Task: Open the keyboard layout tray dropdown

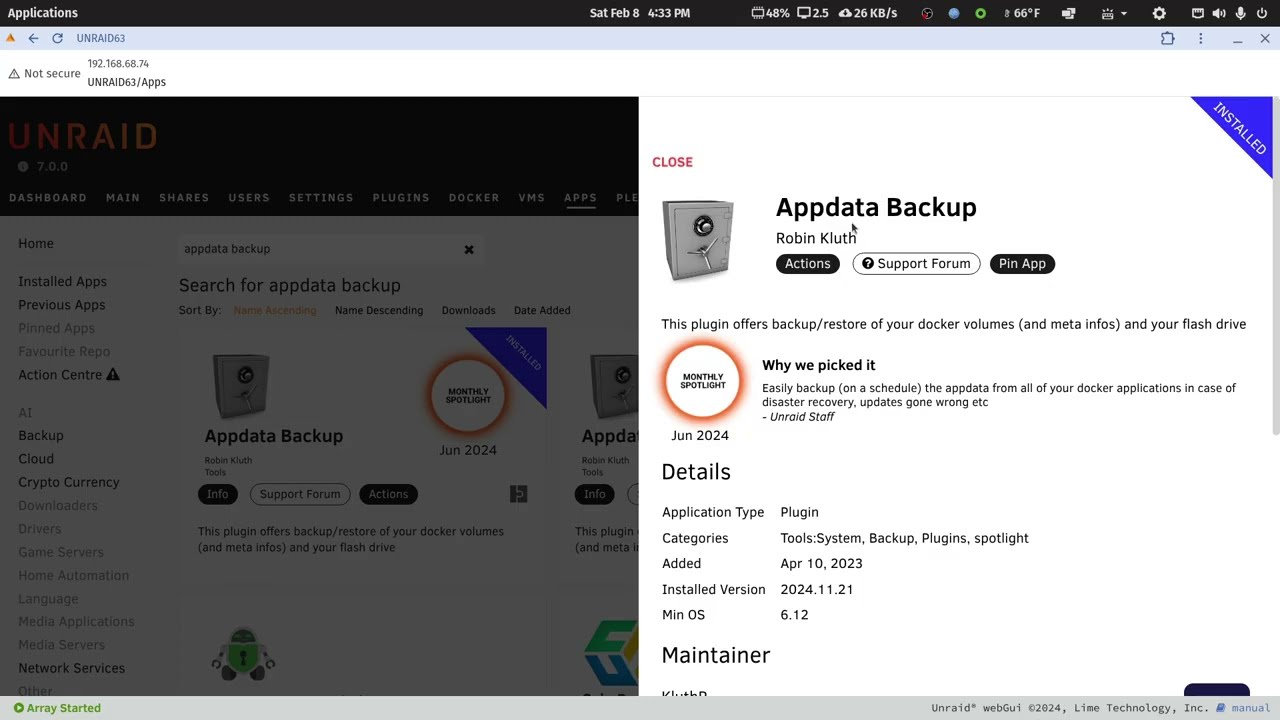Action: click(1114, 13)
